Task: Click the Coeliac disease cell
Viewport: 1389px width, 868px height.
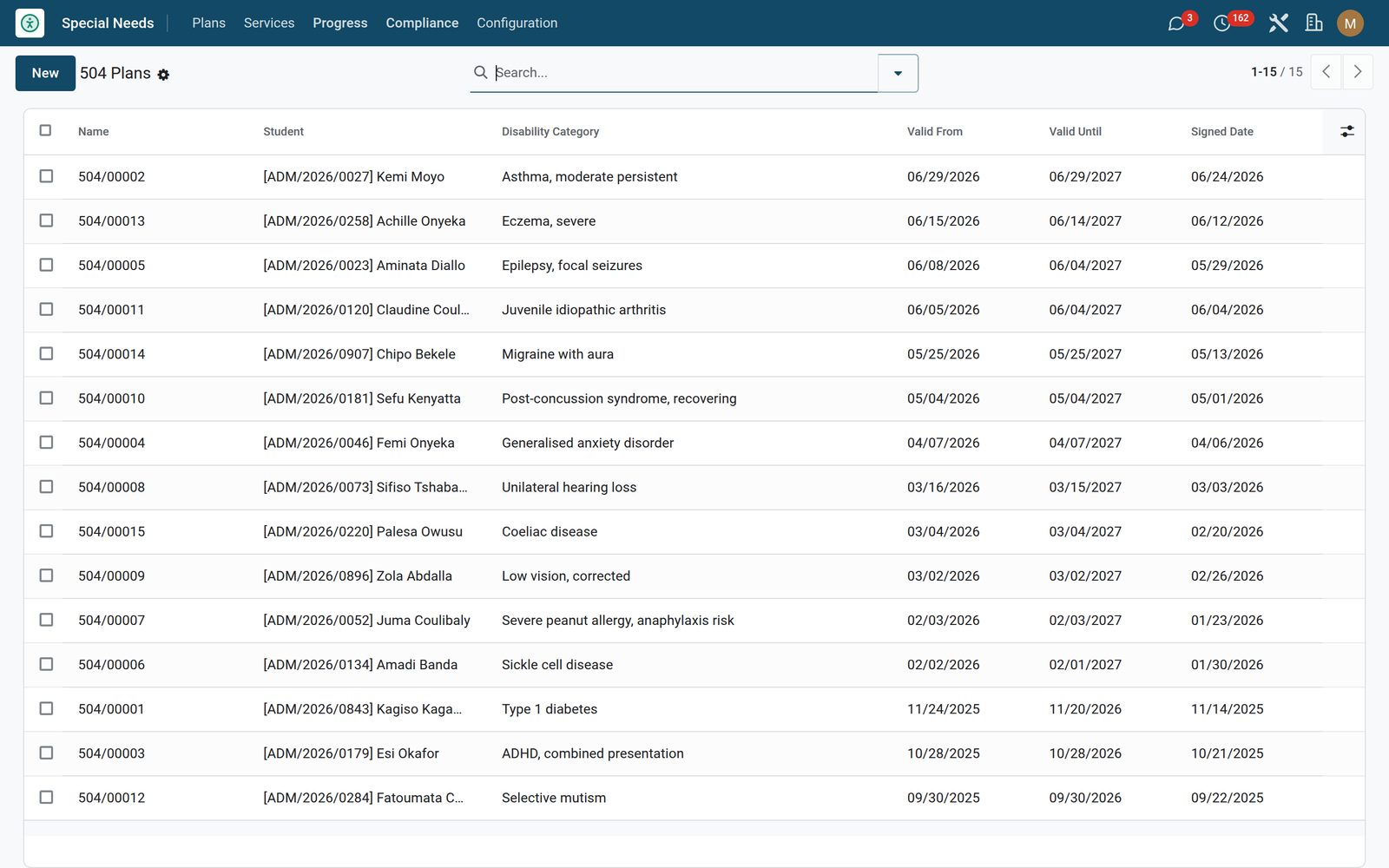Action: tap(550, 531)
